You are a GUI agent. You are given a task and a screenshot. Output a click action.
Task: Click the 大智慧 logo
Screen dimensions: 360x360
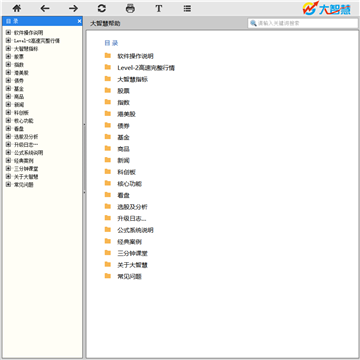point(327,8)
